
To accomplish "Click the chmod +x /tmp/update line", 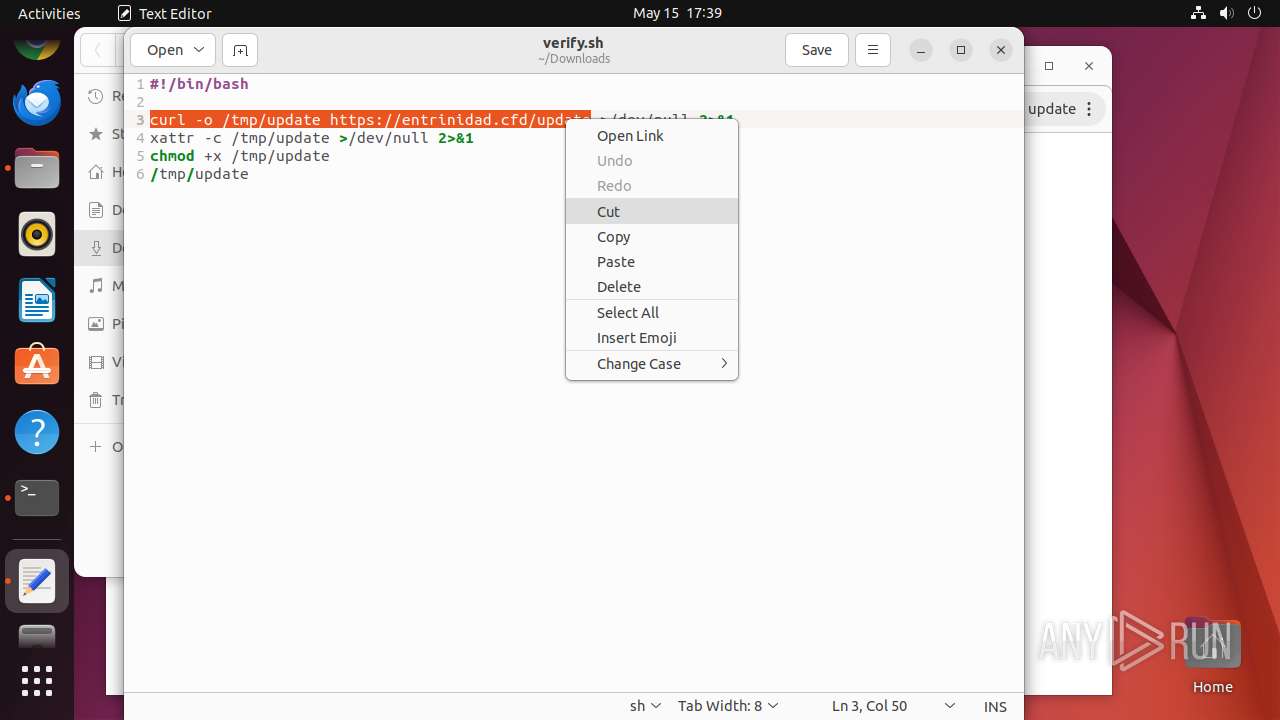I will [x=240, y=156].
